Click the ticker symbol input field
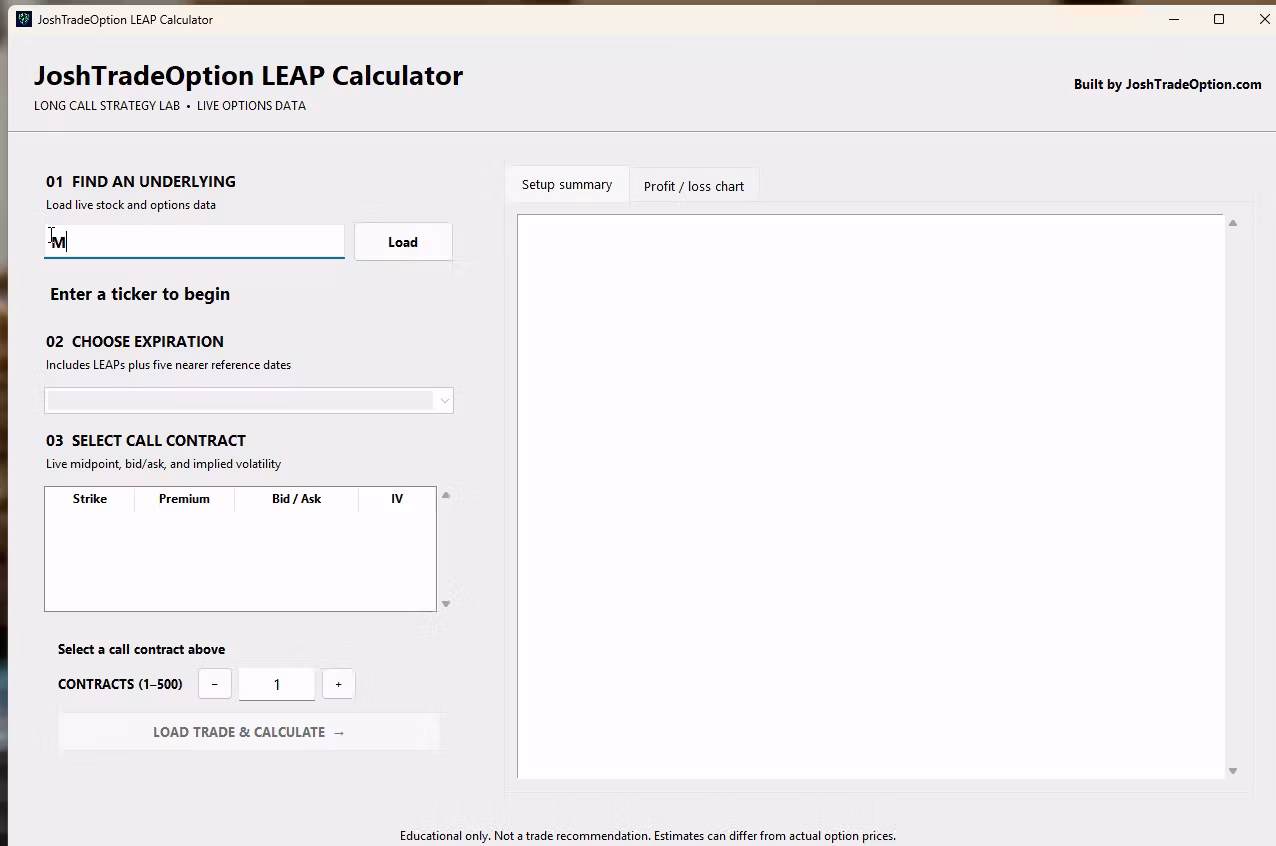 [x=194, y=242]
